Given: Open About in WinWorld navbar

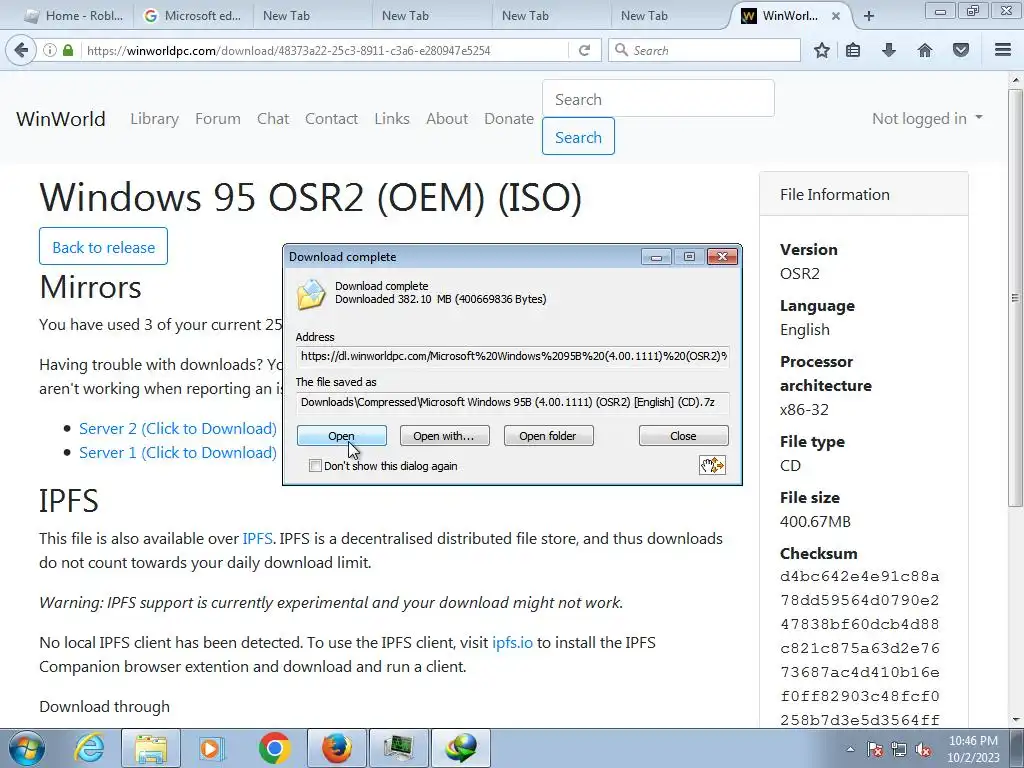Looking at the screenshot, I should [x=447, y=118].
